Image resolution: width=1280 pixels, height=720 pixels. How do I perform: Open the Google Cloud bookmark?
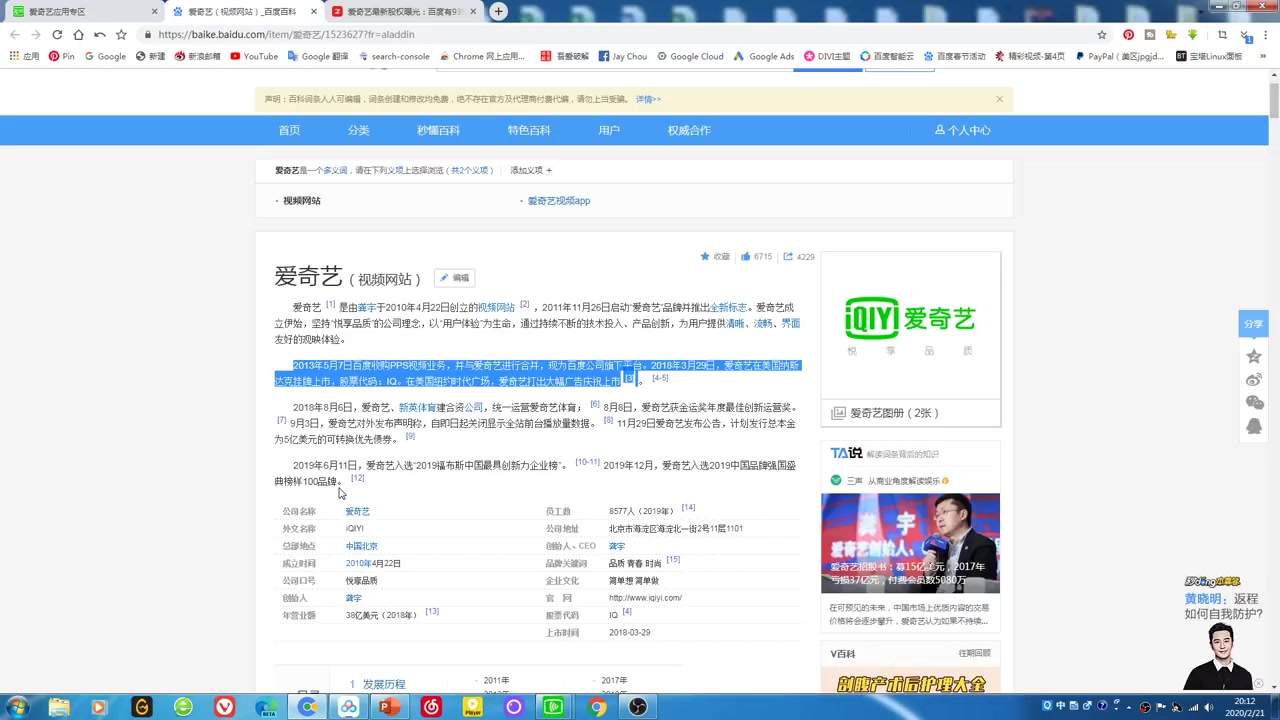(690, 56)
